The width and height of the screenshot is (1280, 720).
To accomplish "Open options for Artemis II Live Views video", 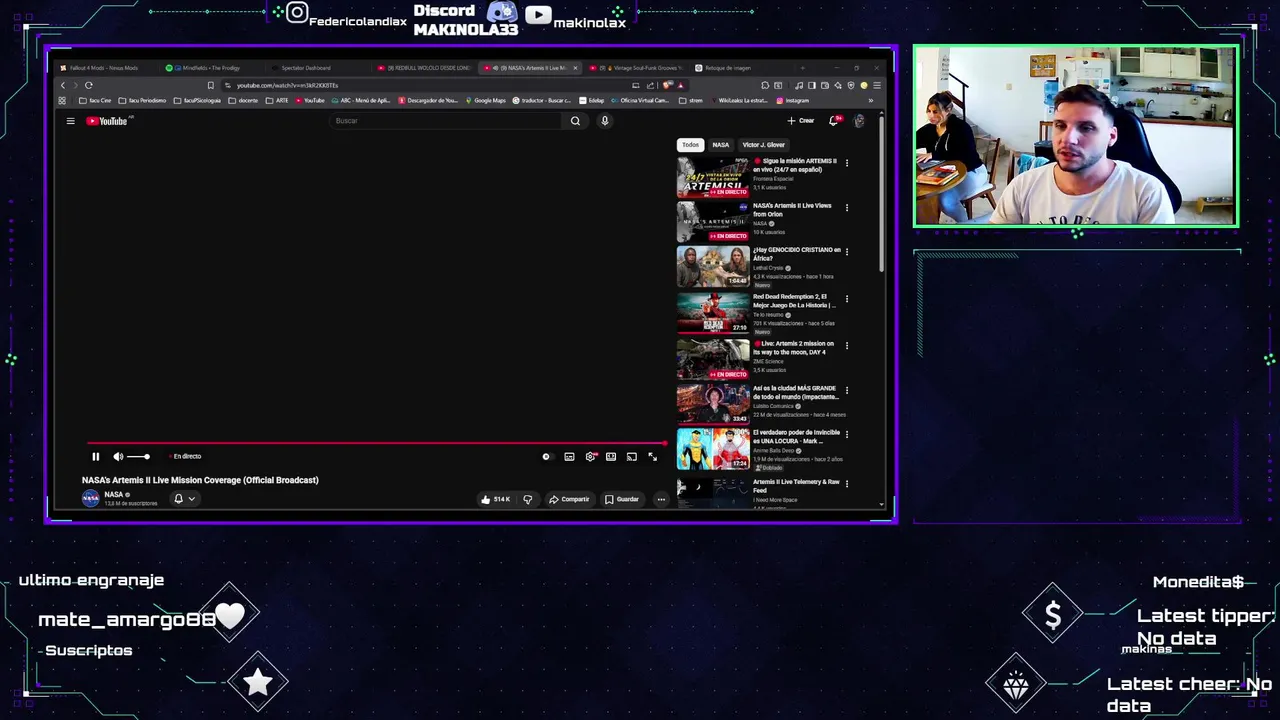I will 847,208.
